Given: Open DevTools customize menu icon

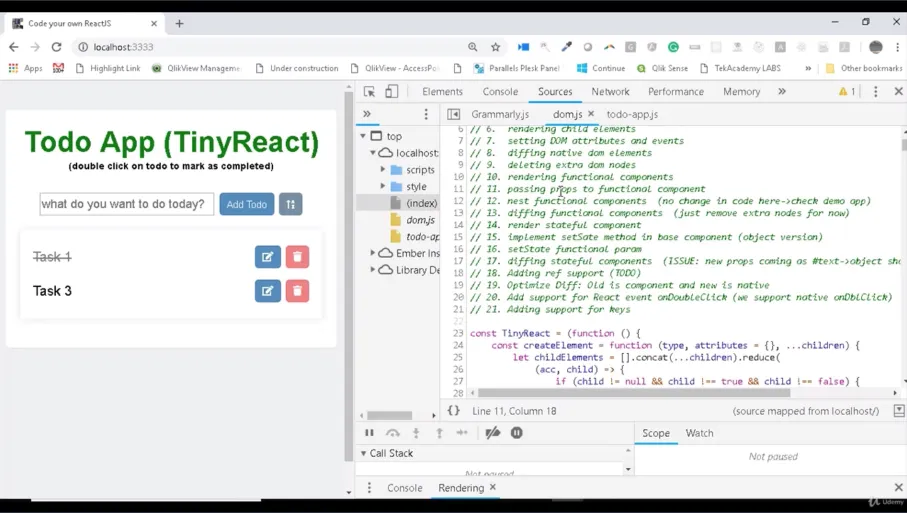Looking at the screenshot, I should point(876,91).
